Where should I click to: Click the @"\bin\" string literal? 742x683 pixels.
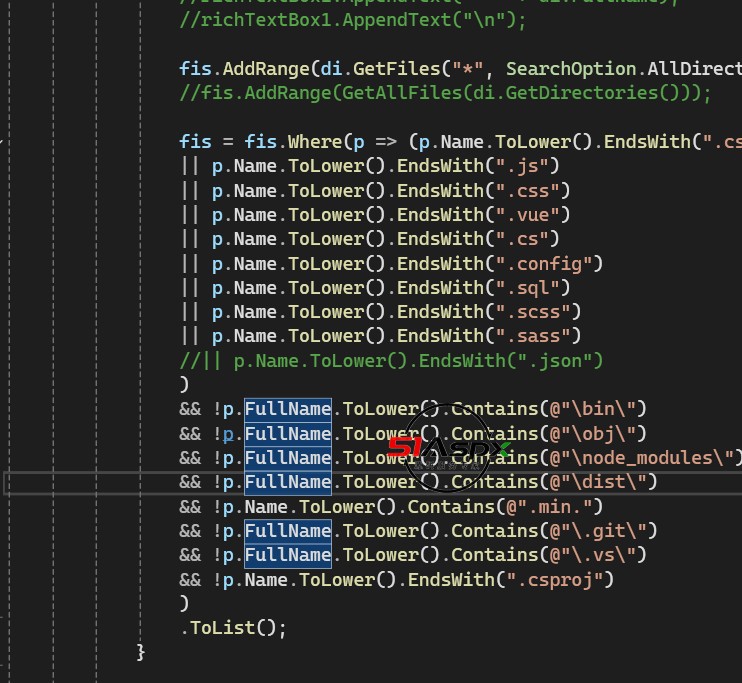(x=592, y=409)
